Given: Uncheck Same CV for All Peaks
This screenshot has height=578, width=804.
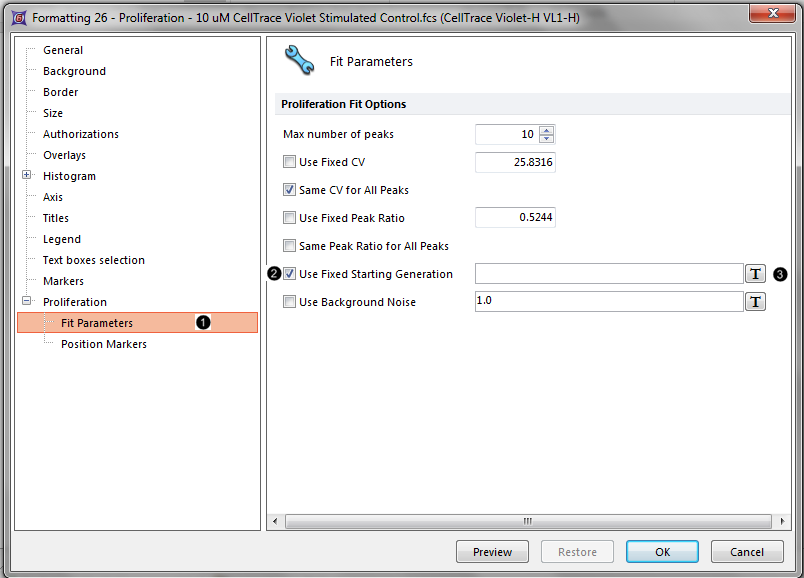Looking at the screenshot, I should coord(290,190).
